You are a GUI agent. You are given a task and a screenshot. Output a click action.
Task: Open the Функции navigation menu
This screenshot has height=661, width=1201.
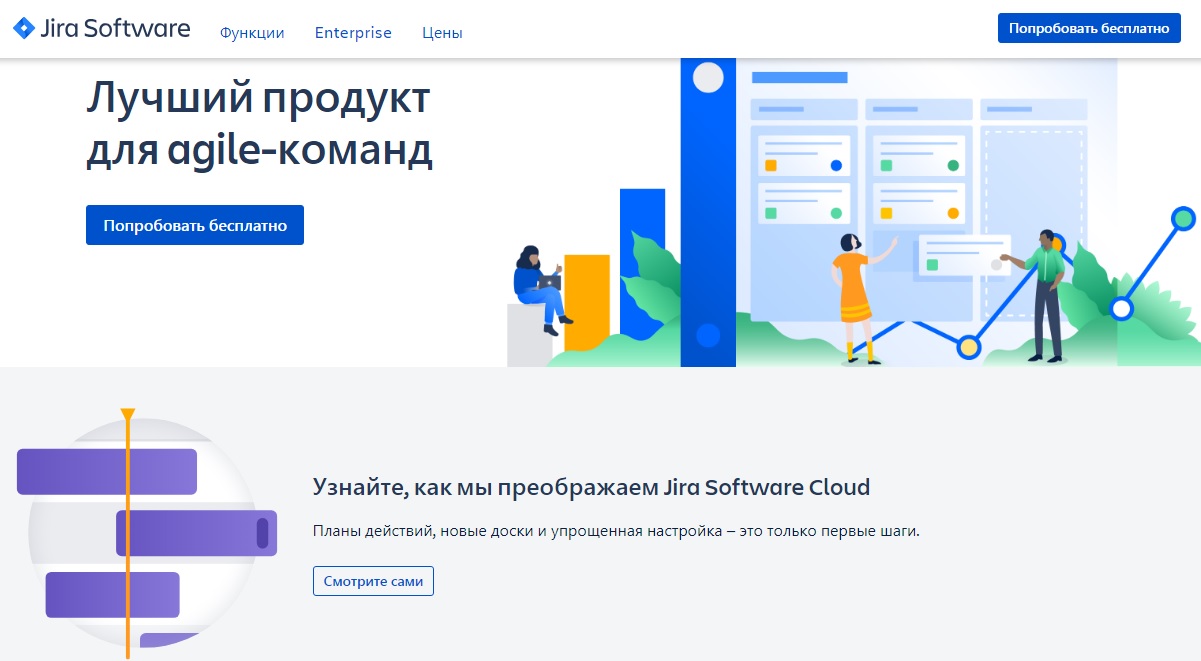click(254, 32)
